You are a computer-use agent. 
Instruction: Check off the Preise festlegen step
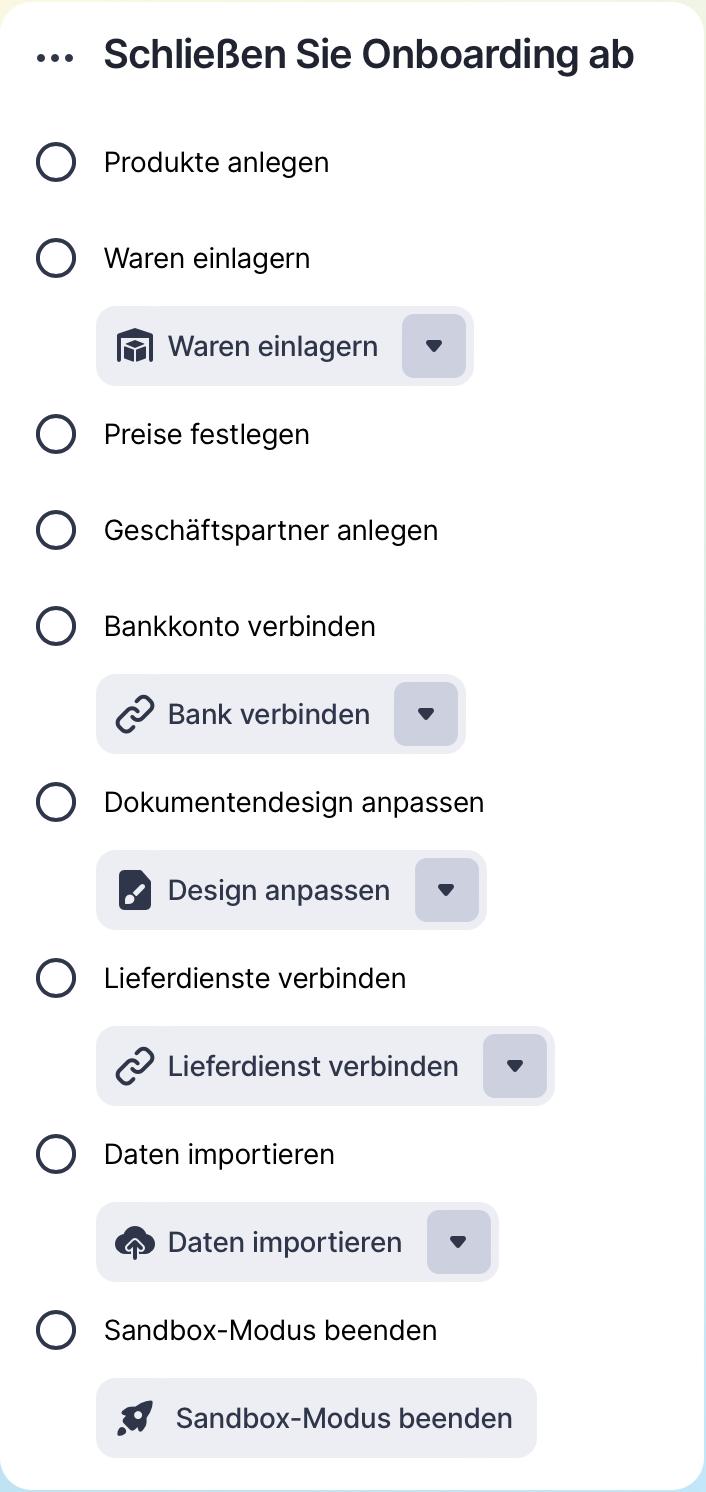56,435
